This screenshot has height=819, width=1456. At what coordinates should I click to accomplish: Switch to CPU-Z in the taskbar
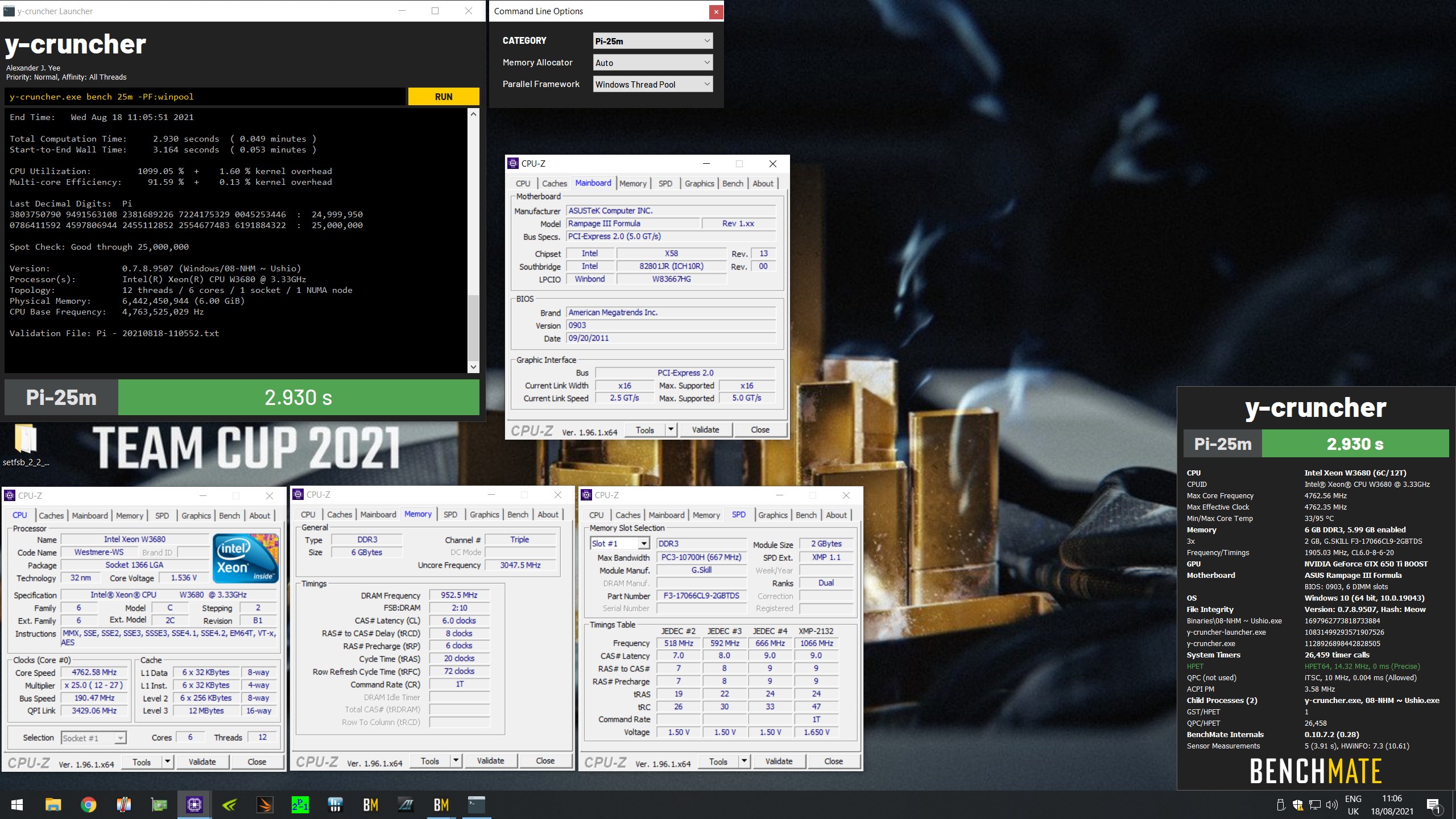tap(194, 805)
